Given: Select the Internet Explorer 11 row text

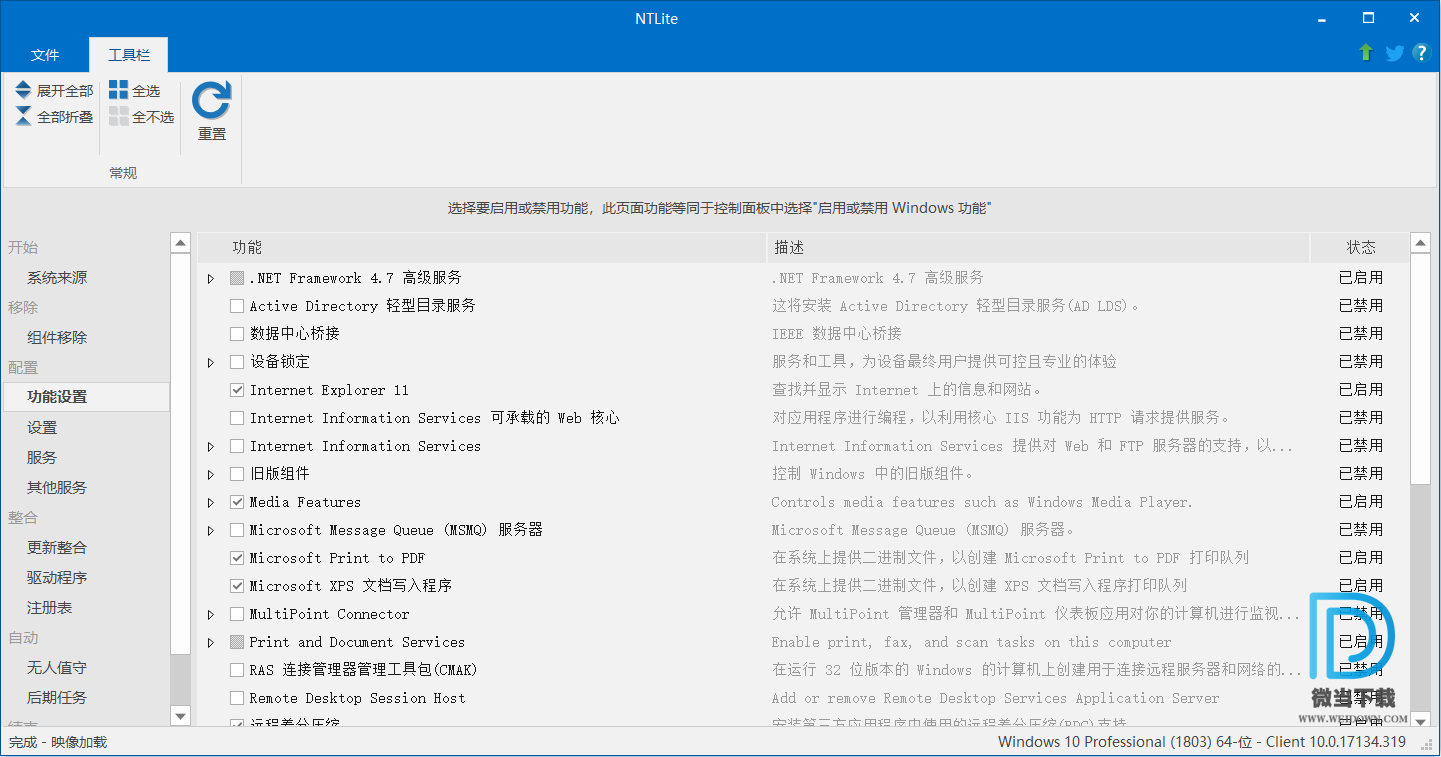Looking at the screenshot, I should click(329, 390).
